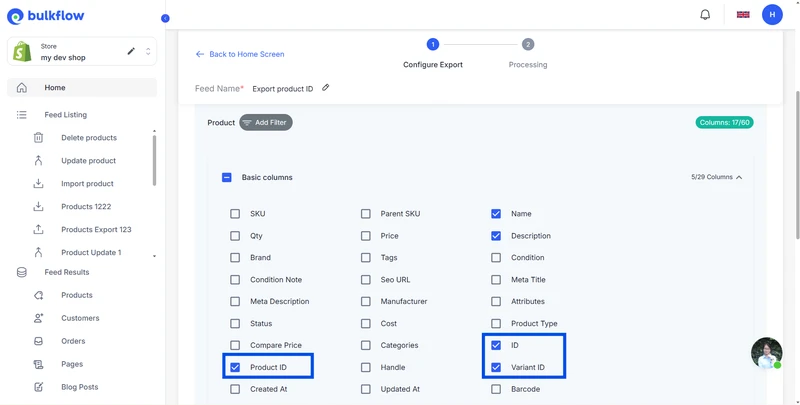The width and height of the screenshot is (800, 405).
Task: Toggle the Basic columns select-all checkbox
Action: 227,178
